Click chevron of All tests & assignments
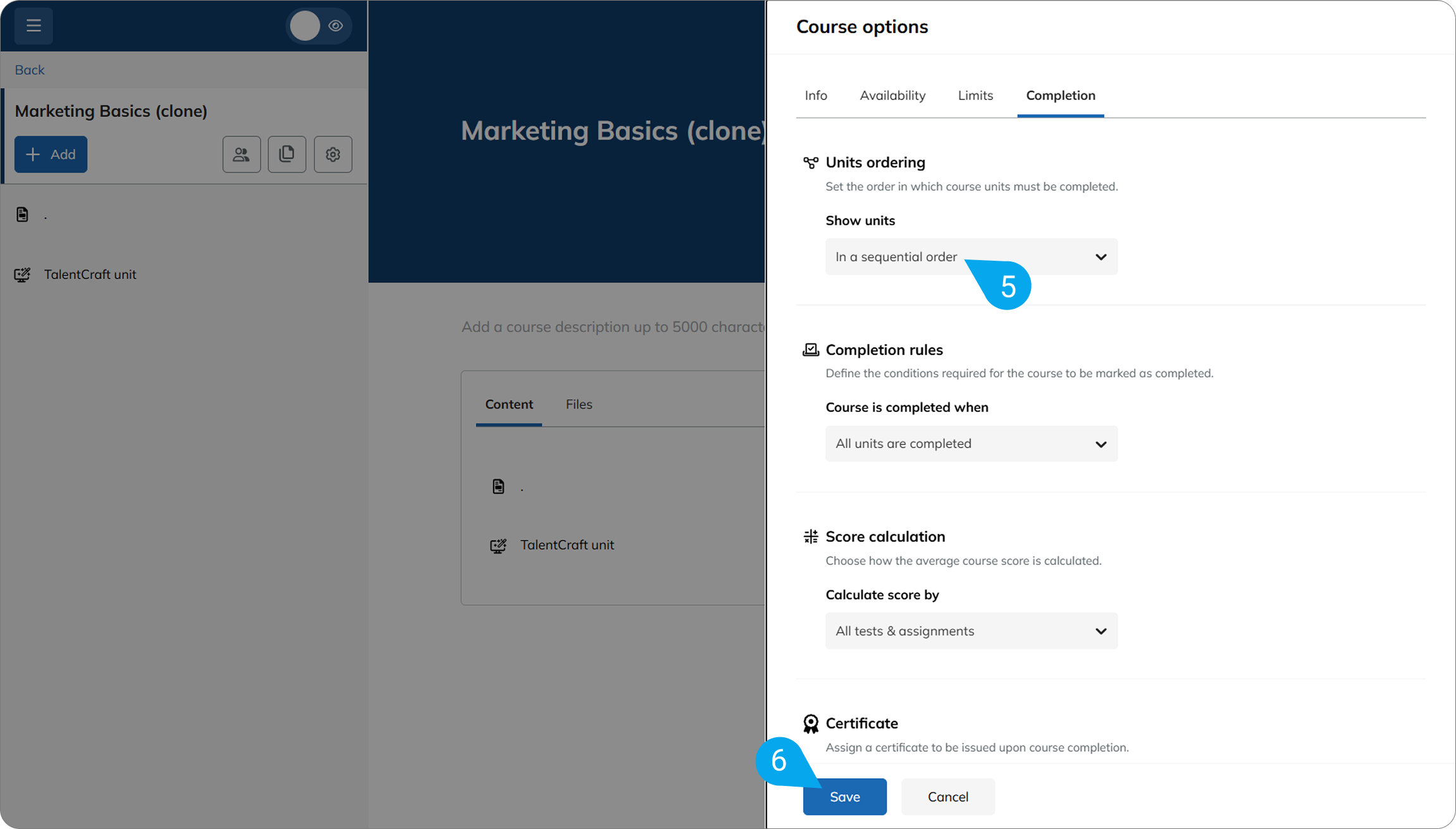Screen dimensions: 1456x829 (1101, 631)
